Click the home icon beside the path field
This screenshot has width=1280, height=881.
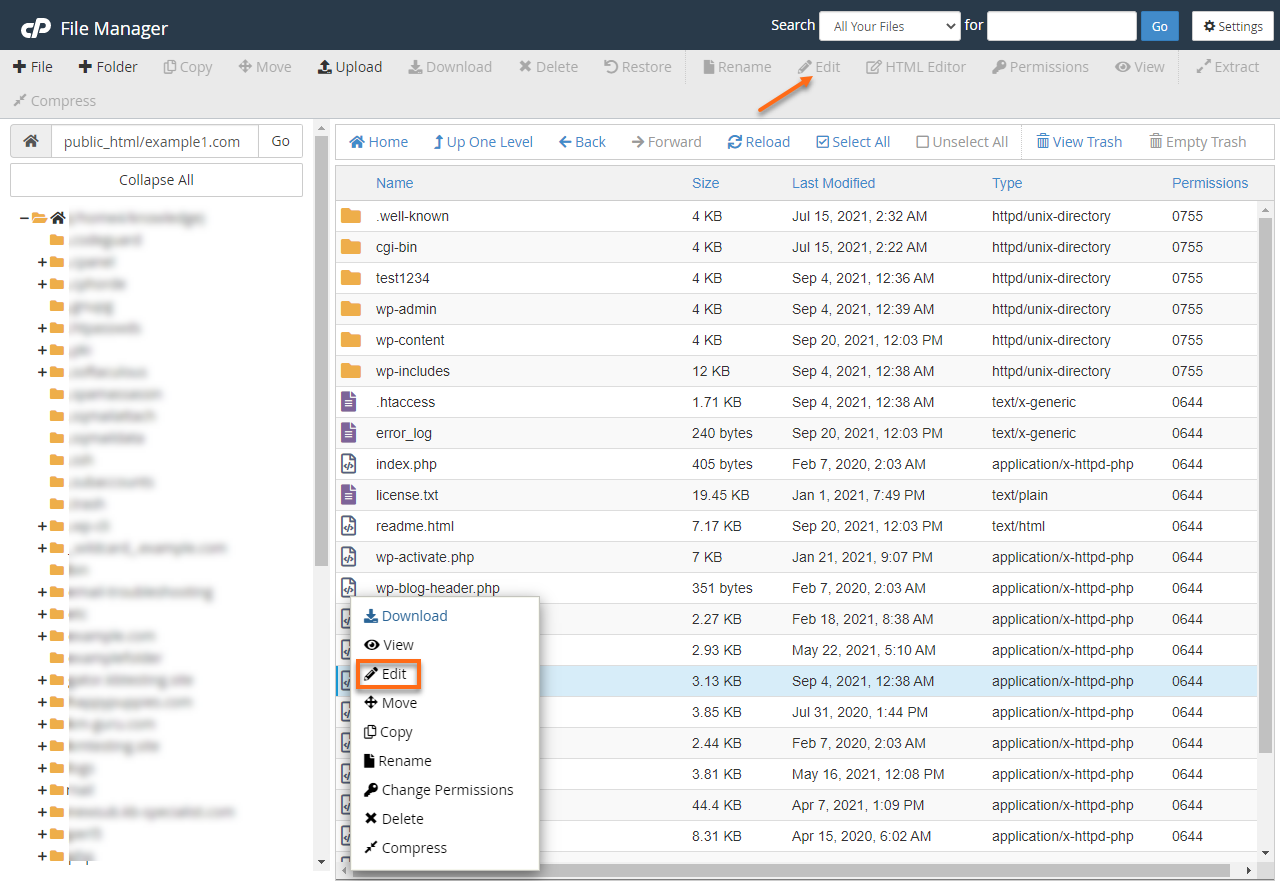tap(30, 140)
